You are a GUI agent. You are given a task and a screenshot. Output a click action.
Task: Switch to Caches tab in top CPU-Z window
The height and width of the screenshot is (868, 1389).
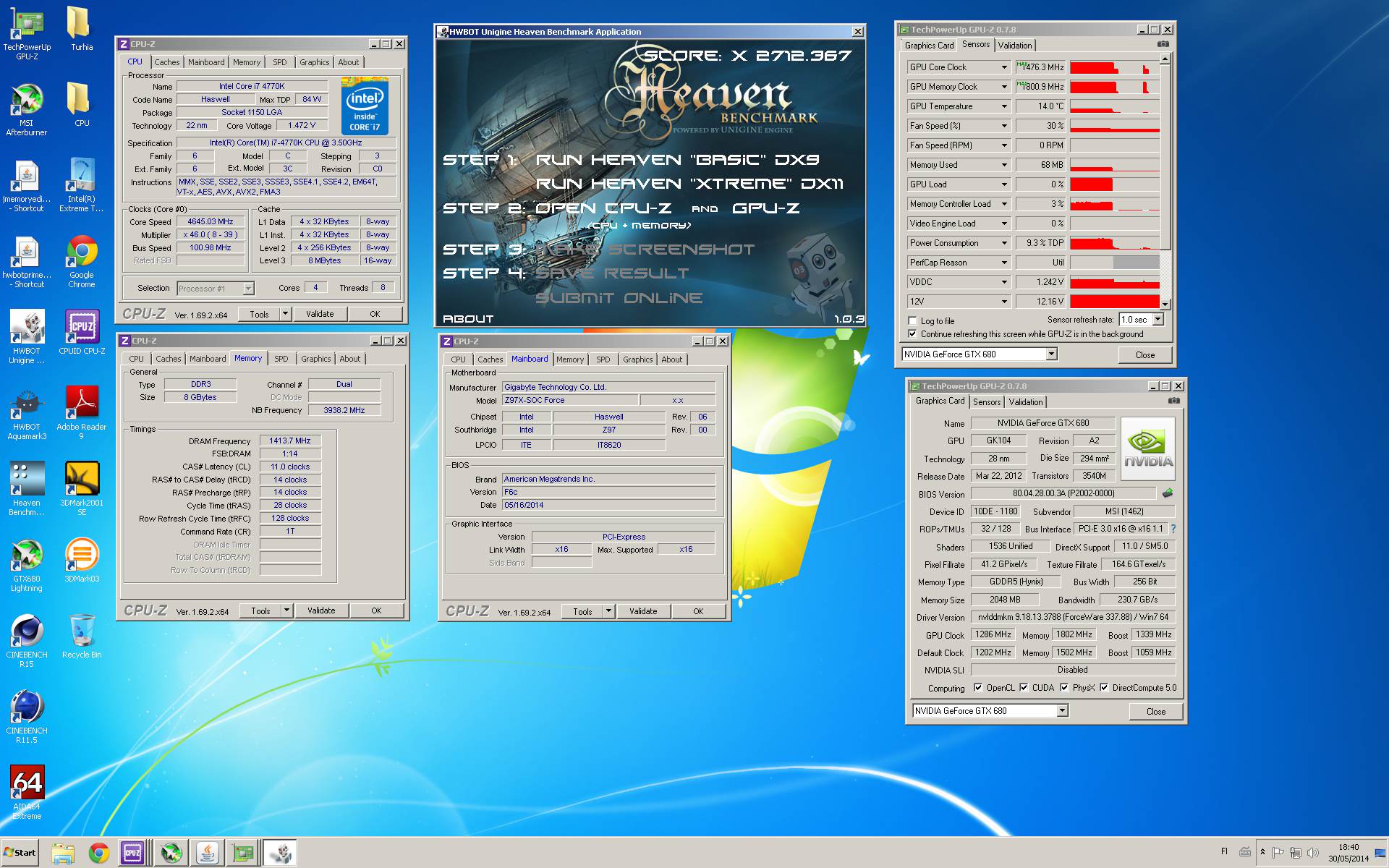pos(166,62)
